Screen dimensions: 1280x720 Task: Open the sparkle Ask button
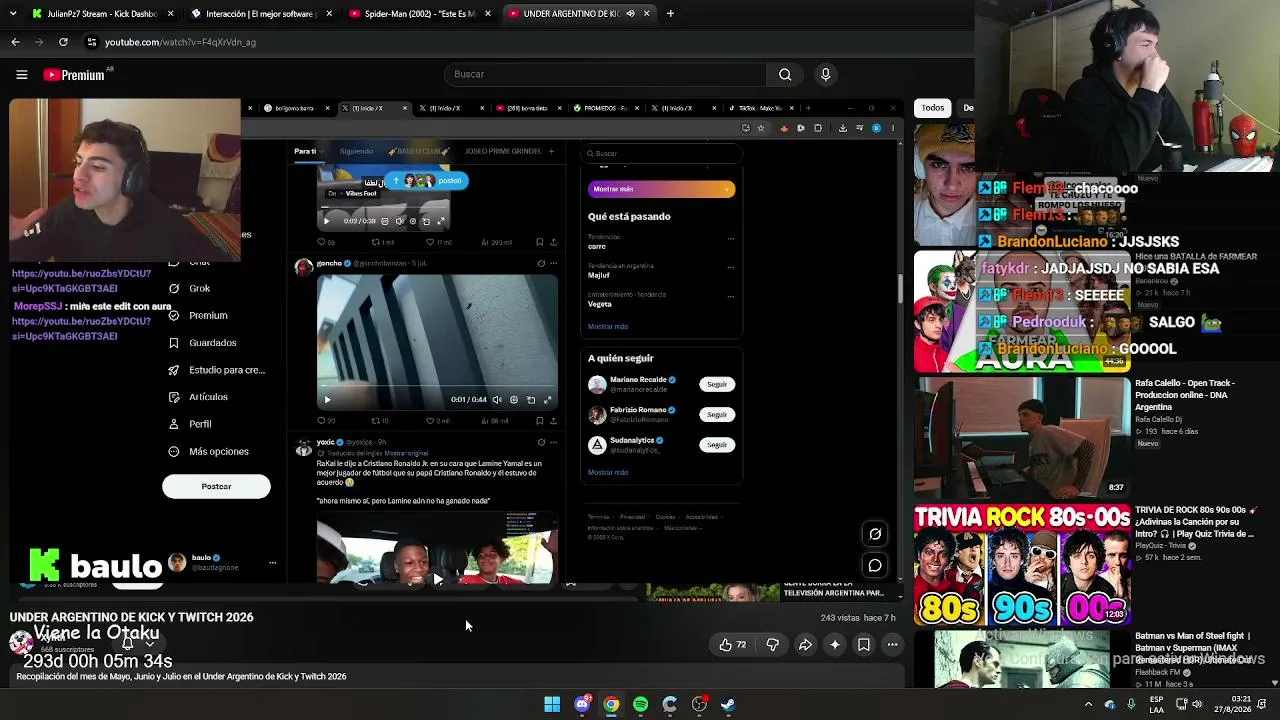pyautogui.click(x=835, y=645)
